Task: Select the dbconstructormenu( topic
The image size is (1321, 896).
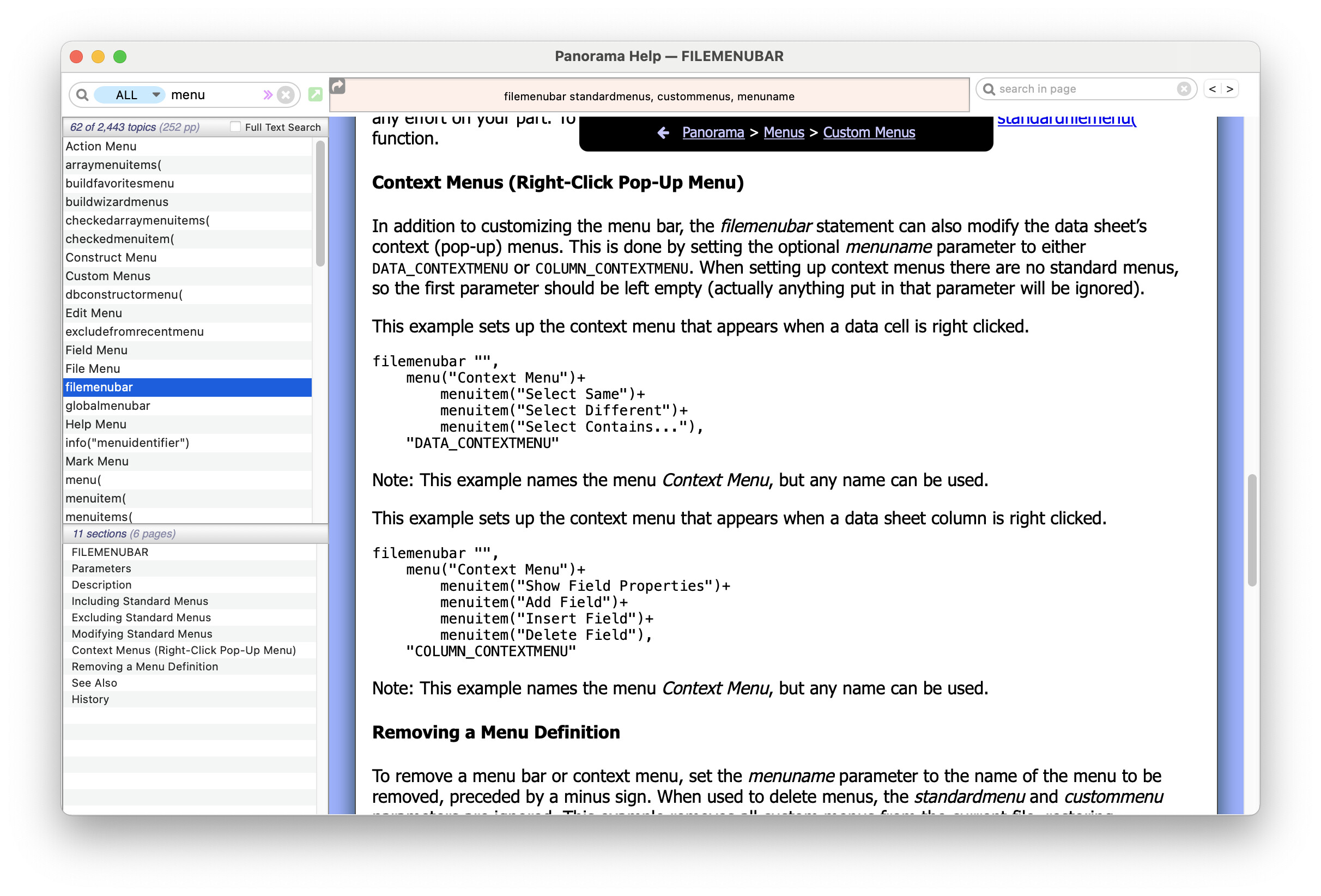Action: pyautogui.click(x=187, y=294)
